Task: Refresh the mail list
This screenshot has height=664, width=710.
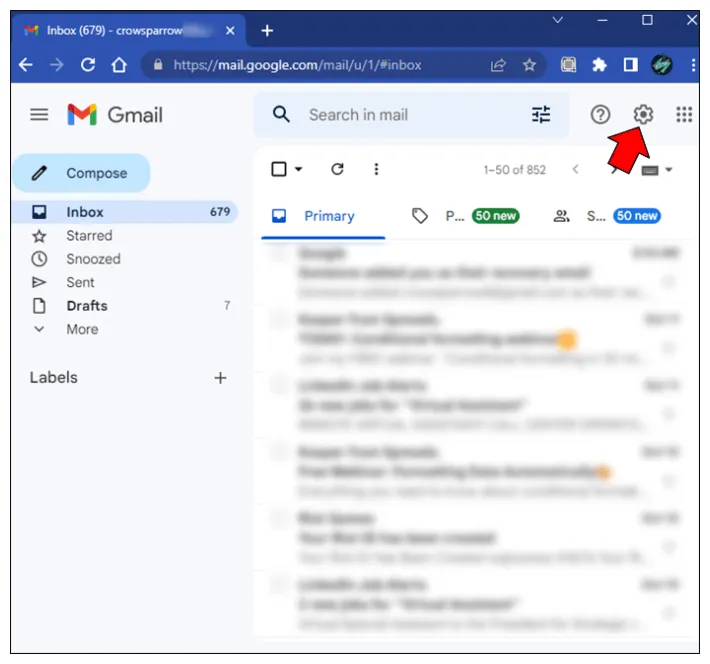Action: [337, 169]
